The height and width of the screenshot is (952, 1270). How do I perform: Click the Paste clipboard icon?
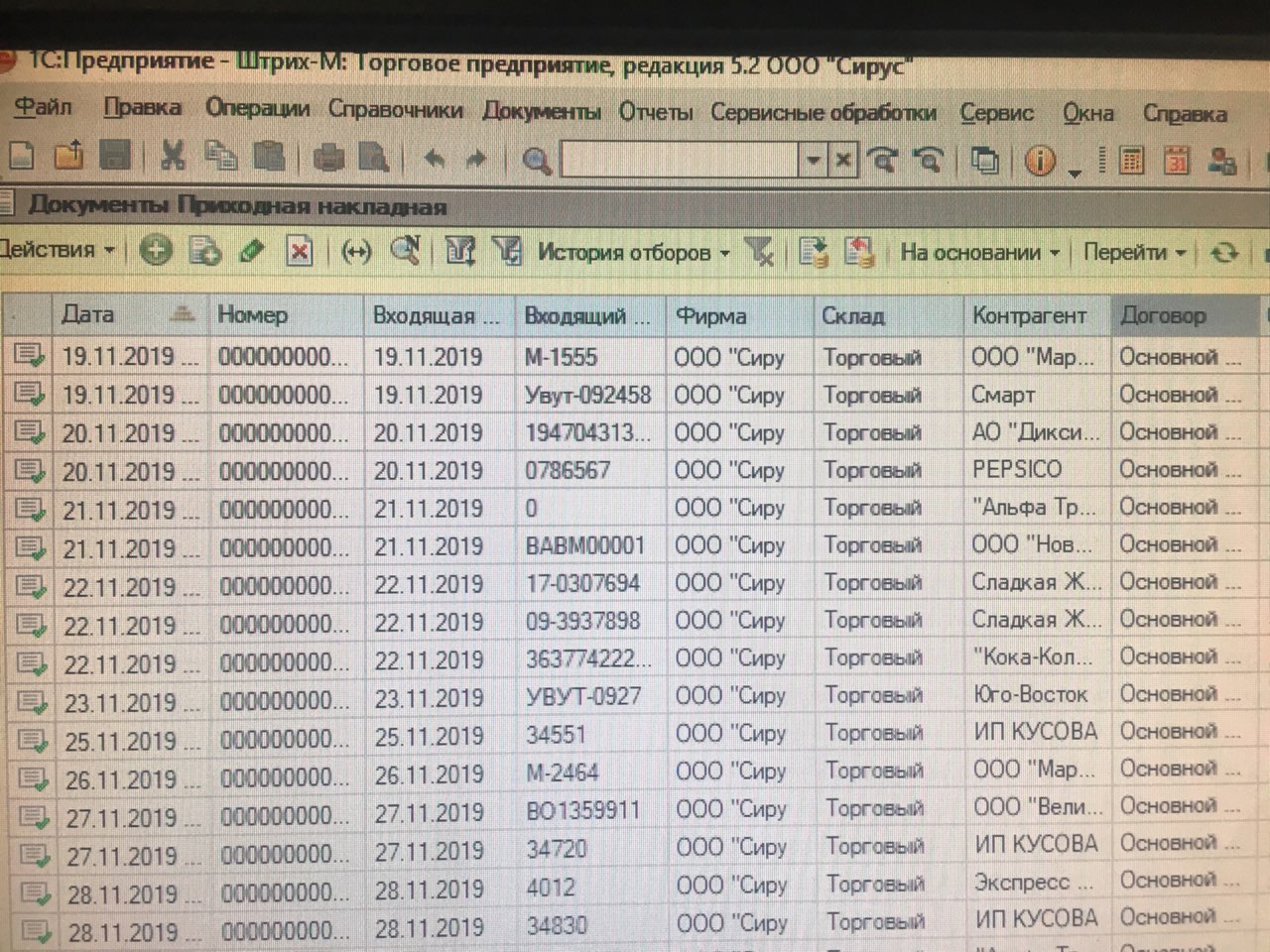pos(268,156)
